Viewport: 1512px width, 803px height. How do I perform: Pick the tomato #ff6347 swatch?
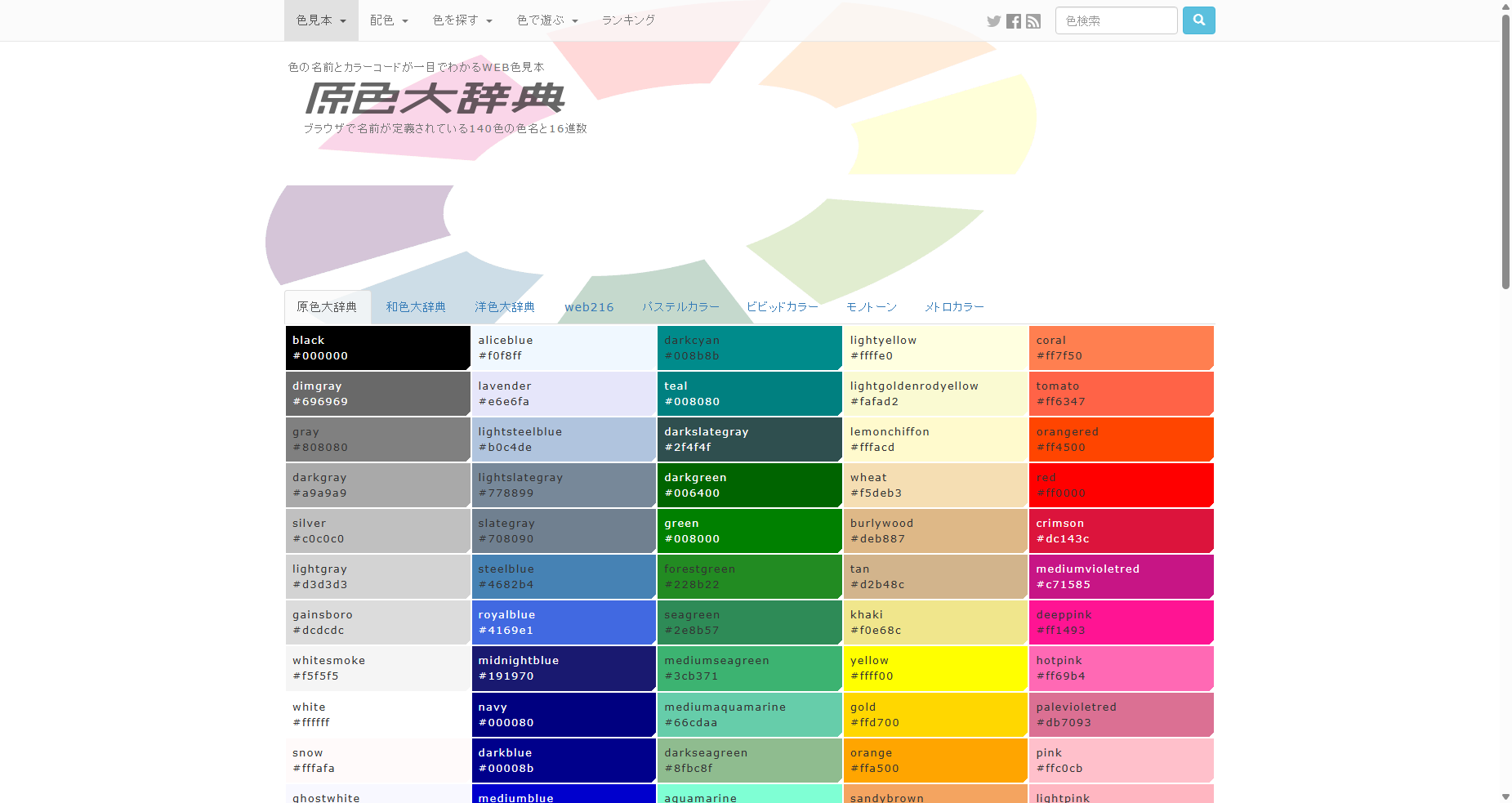point(1122,394)
